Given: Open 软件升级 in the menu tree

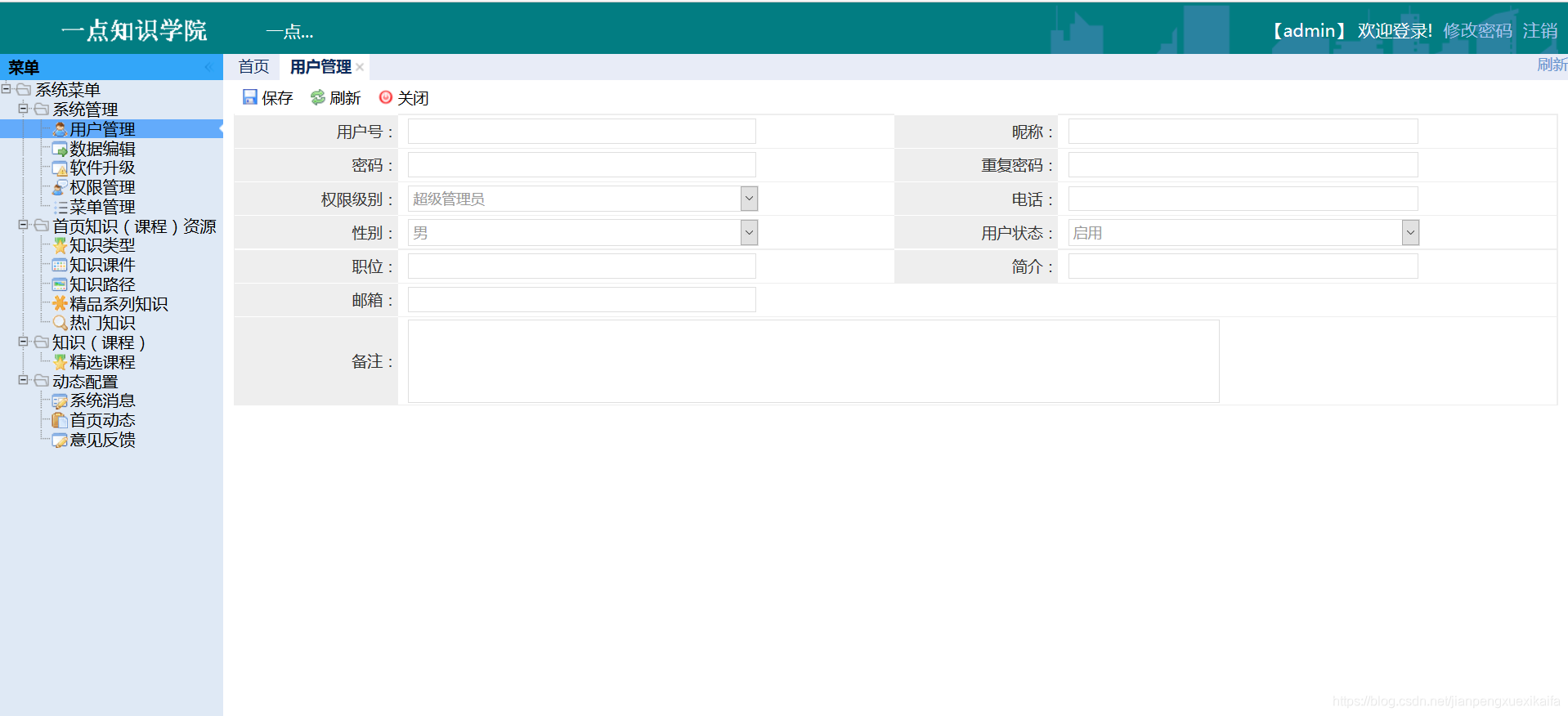Looking at the screenshot, I should (102, 168).
